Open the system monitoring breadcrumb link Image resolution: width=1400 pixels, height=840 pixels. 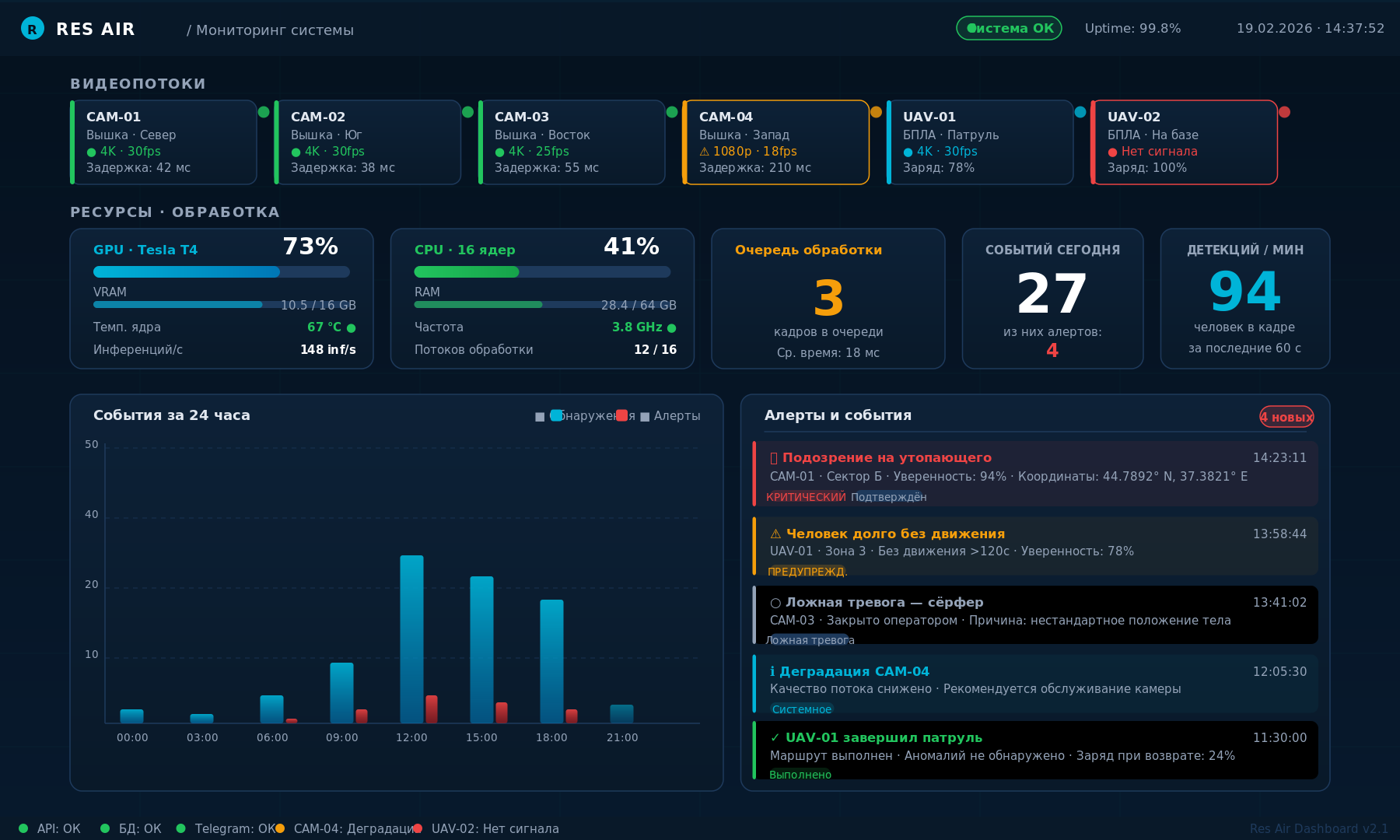click(x=270, y=30)
